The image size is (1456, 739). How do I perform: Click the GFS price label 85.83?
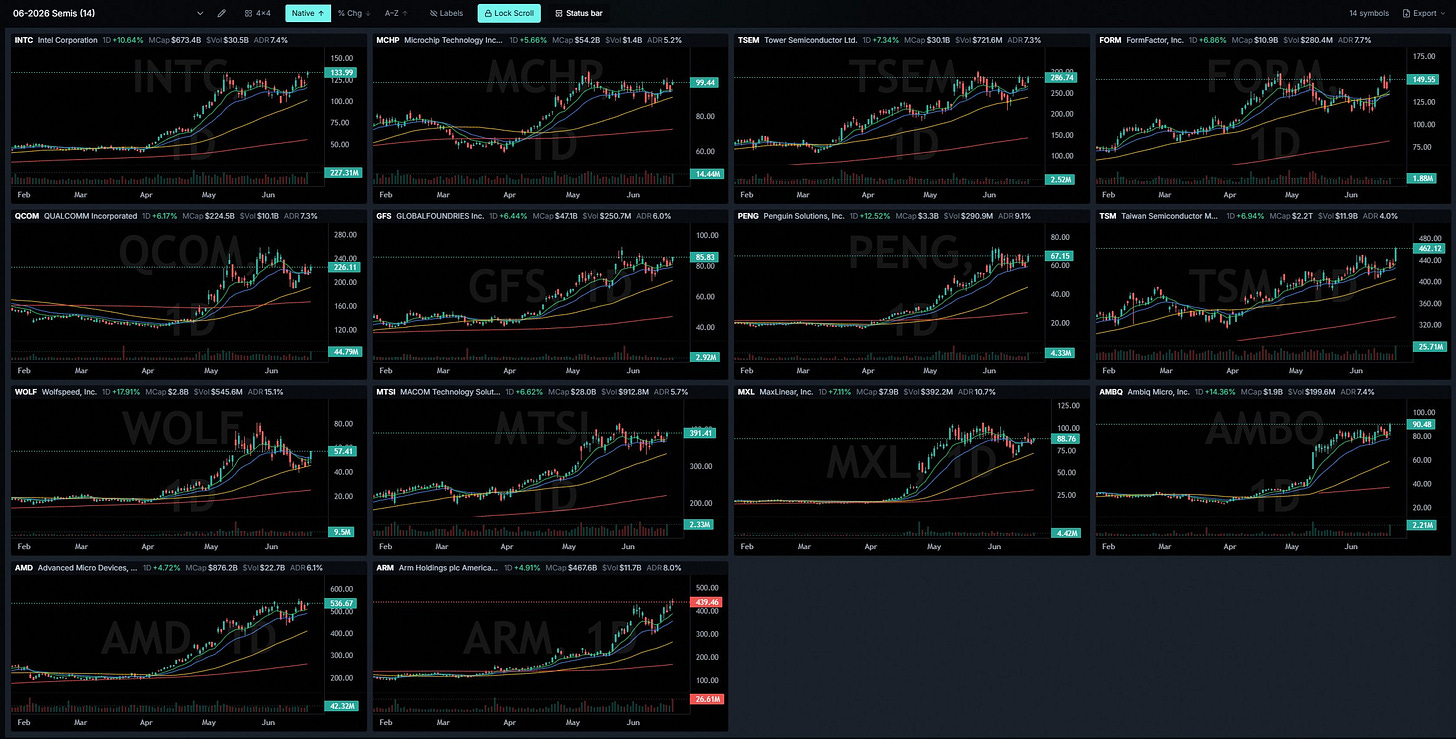[705, 258]
